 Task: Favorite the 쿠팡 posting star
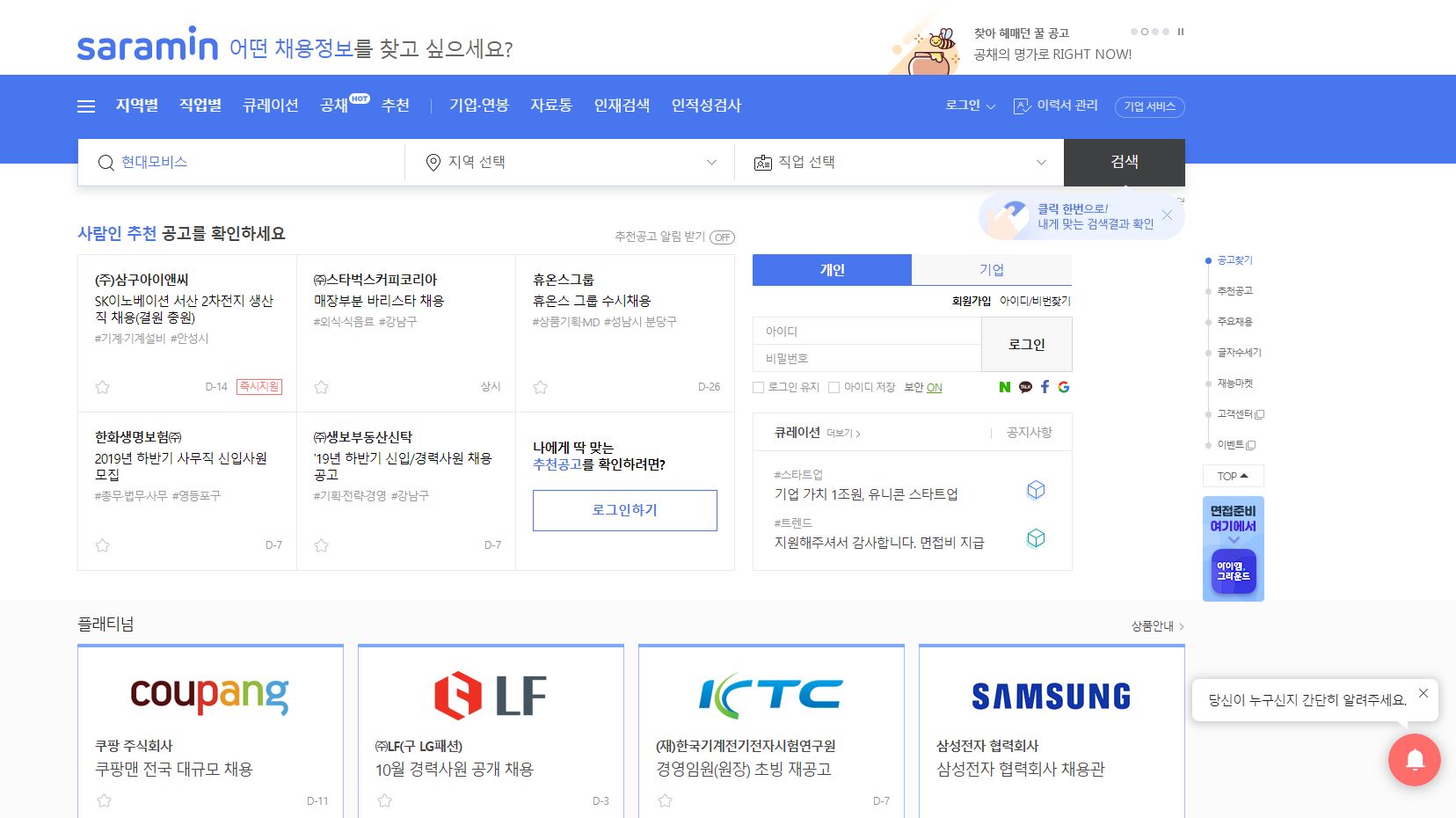pyautogui.click(x=104, y=800)
